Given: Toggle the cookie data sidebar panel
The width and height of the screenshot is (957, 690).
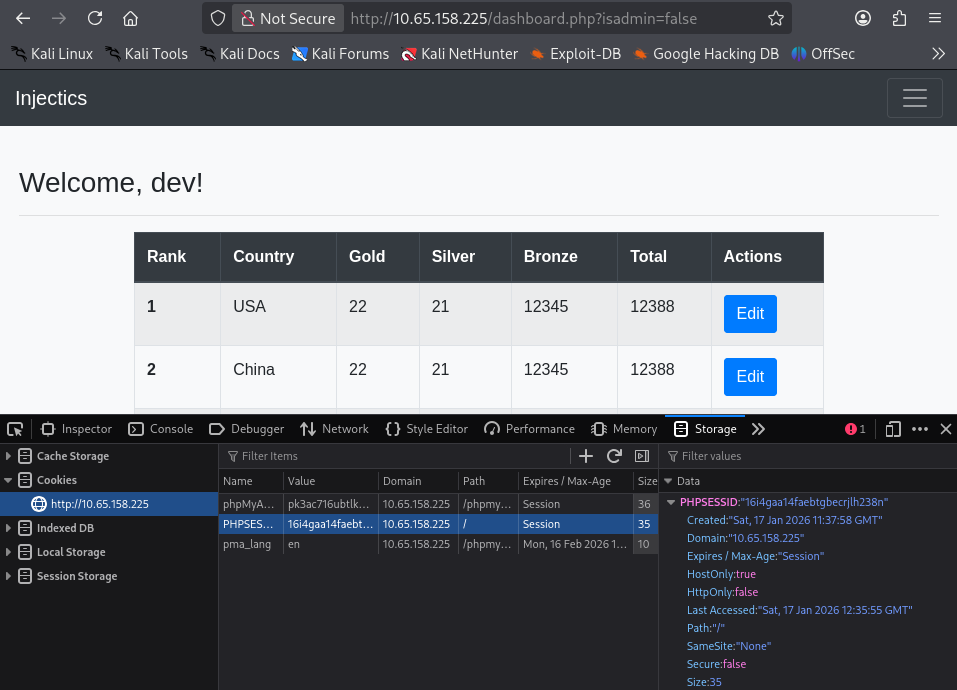Looking at the screenshot, I should [642, 456].
